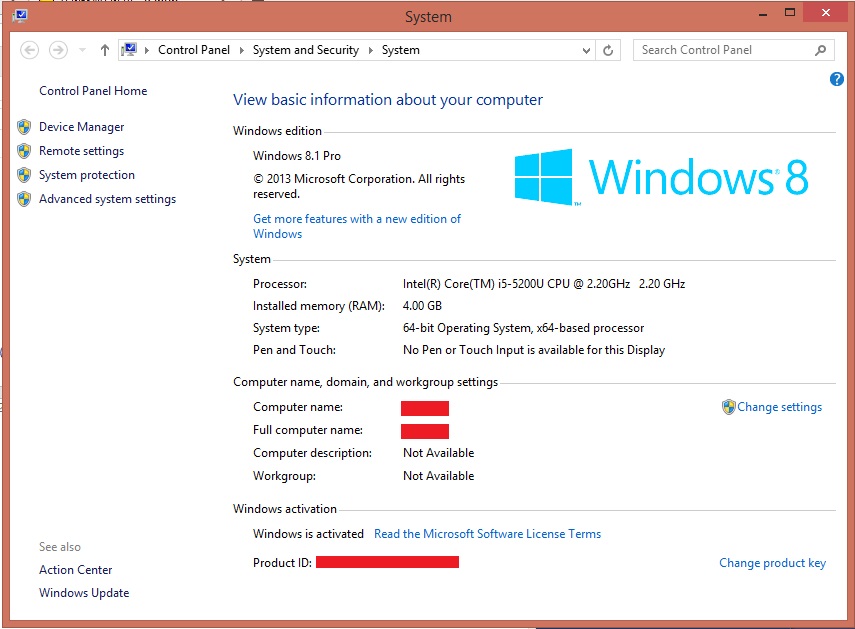Open Action Center under See also

point(76,570)
